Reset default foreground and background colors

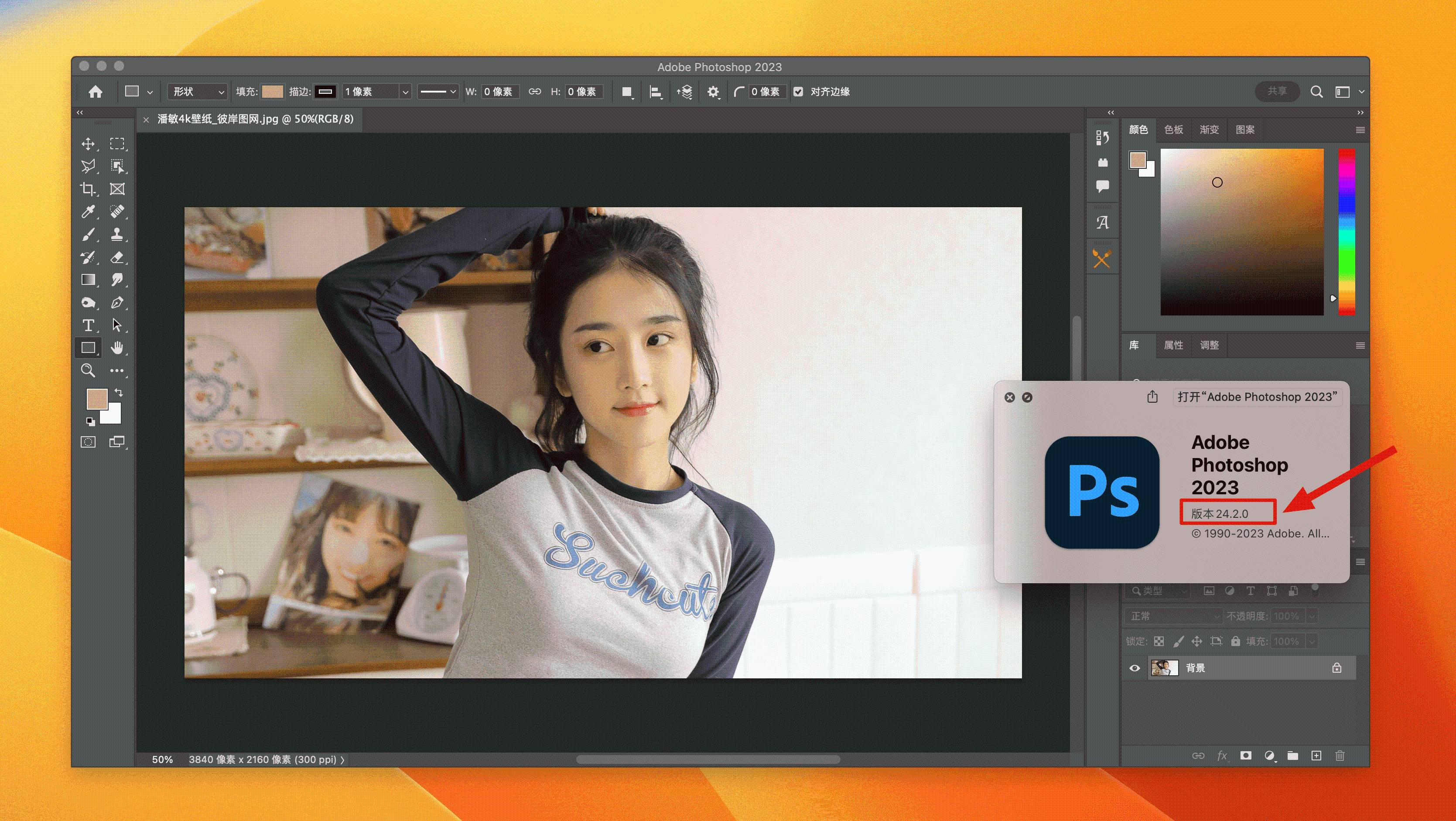coord(90,421)
